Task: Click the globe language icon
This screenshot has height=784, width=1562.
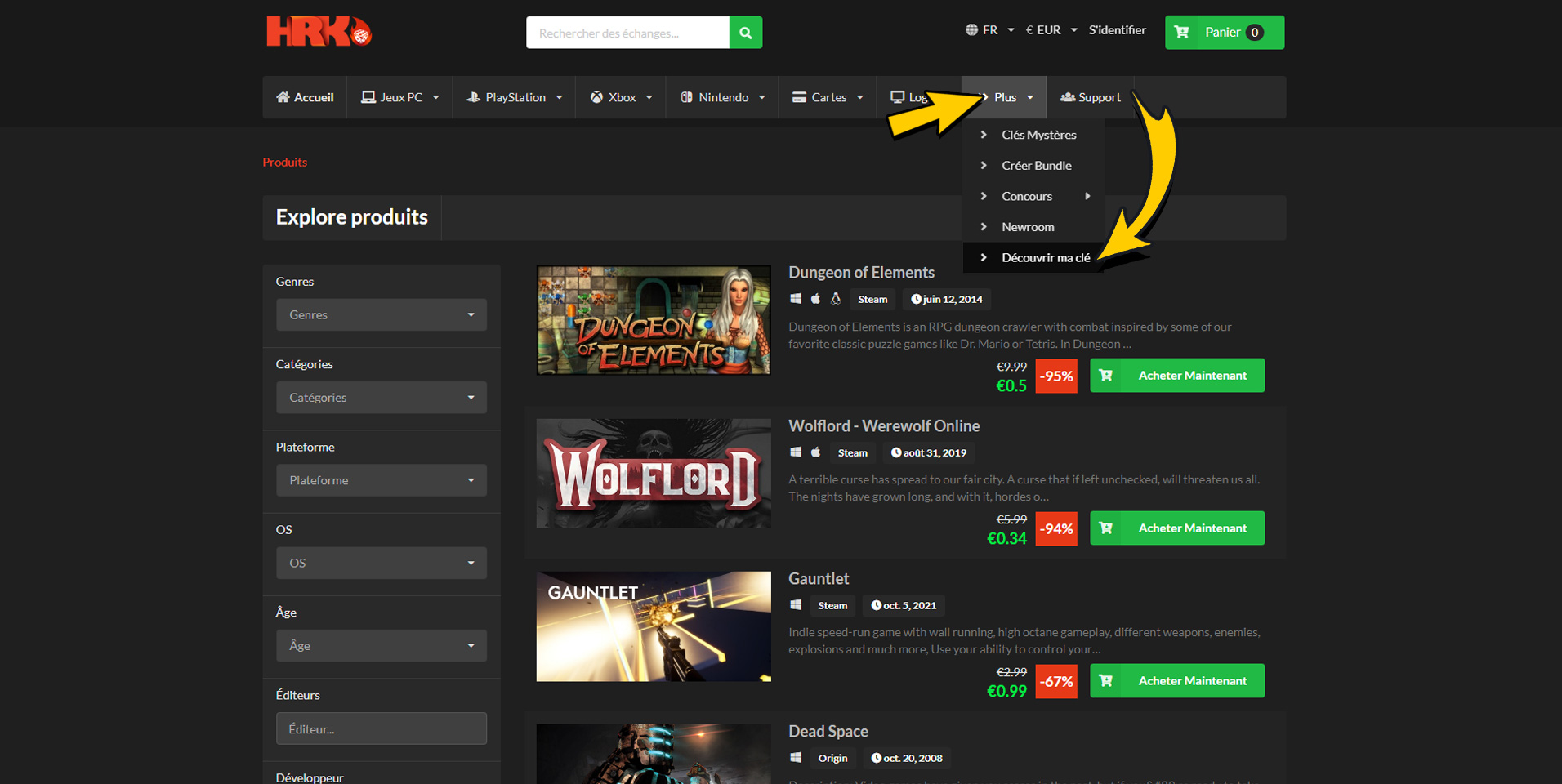Action: point(971,30)
